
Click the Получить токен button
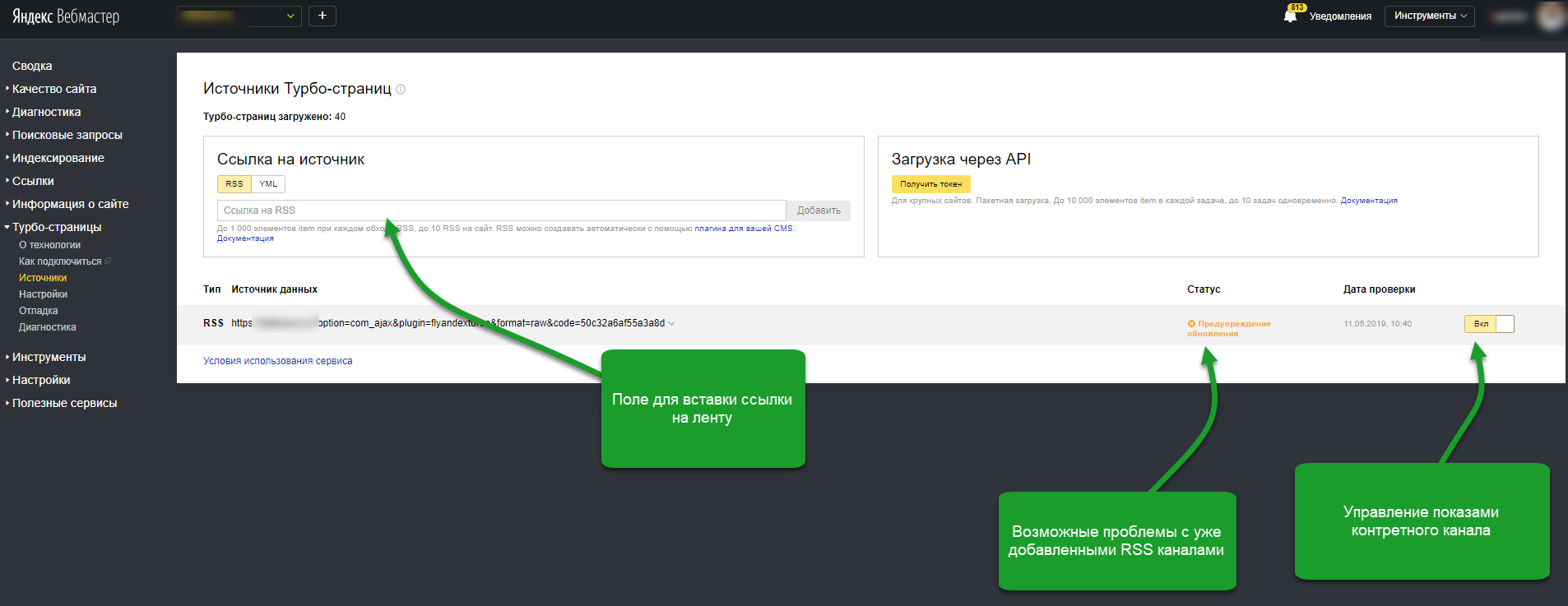tap(930, 184)
